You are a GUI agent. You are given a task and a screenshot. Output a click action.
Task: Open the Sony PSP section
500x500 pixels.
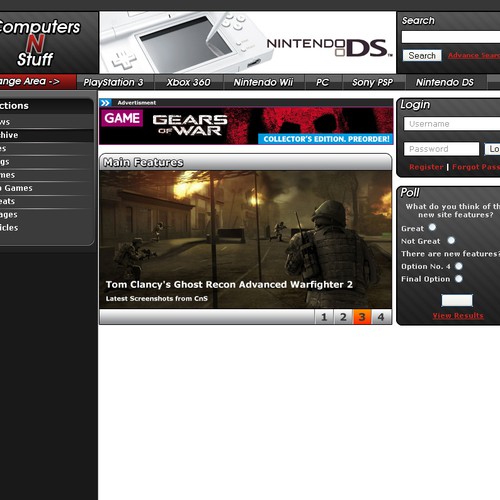click(373, 82)
